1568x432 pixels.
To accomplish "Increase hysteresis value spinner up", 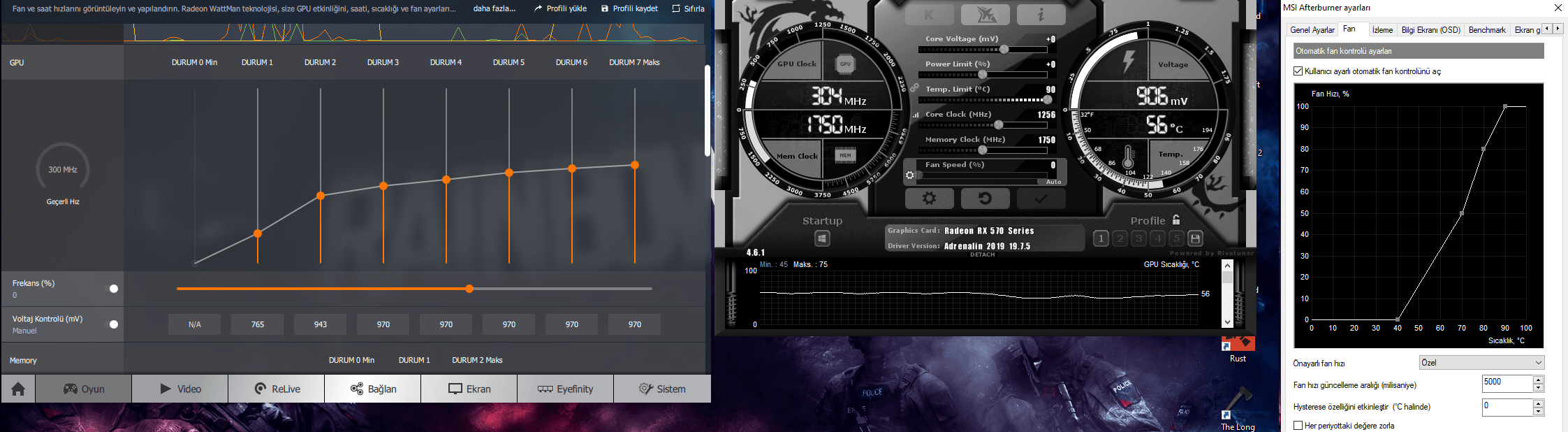I will [x=1538, y=403].
